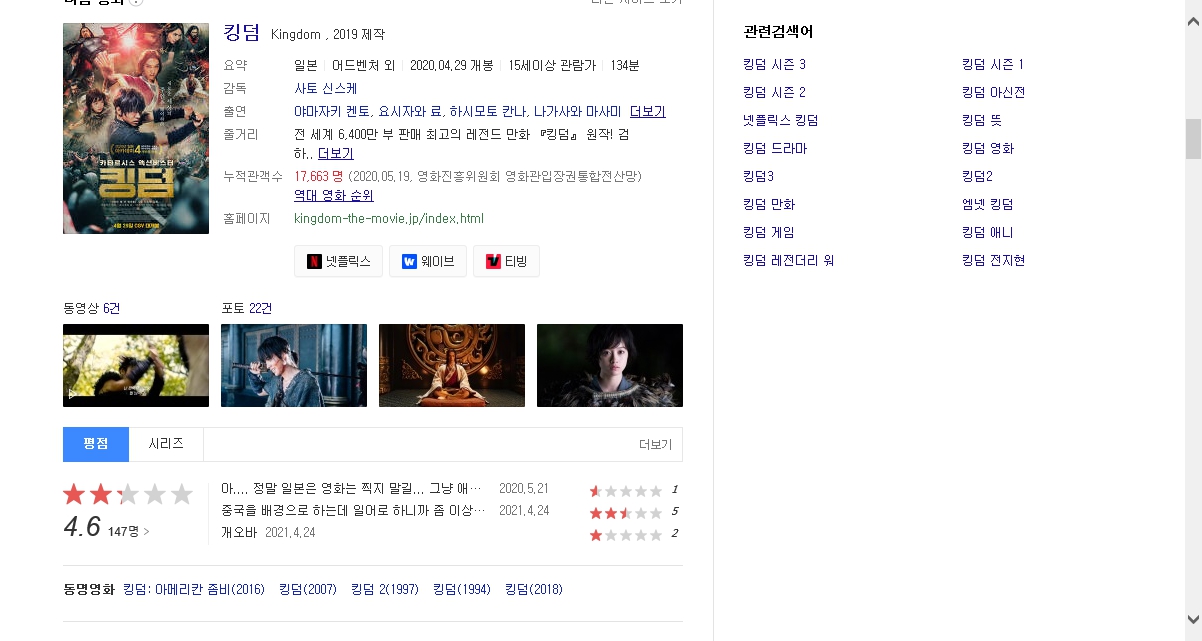The width and height of the screenshot is (1202, 641).
Task: Open 킹덤(1994) same-name movie
Action: coord(462,590)
